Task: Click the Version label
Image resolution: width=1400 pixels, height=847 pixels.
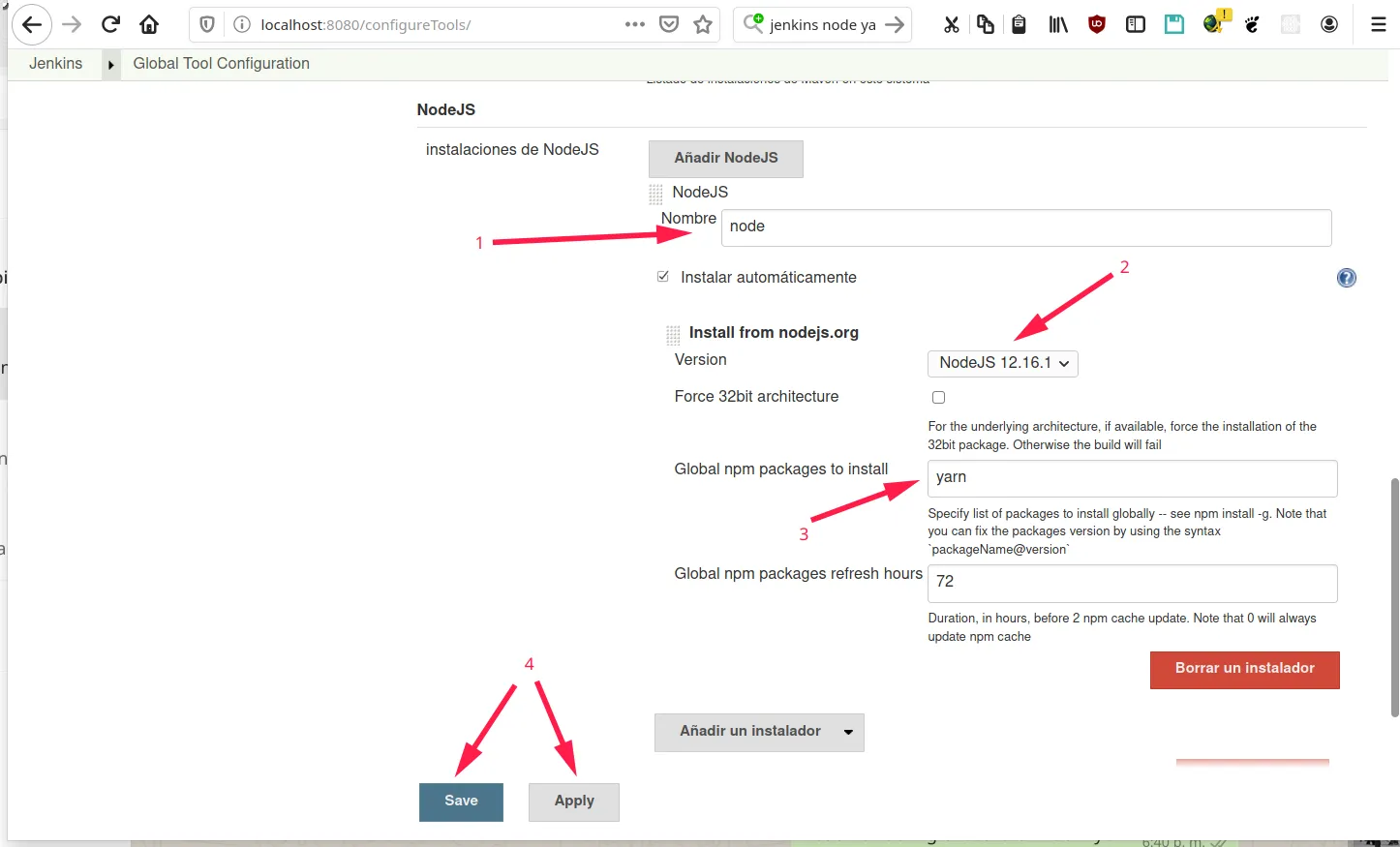Action: pos(700,360)
